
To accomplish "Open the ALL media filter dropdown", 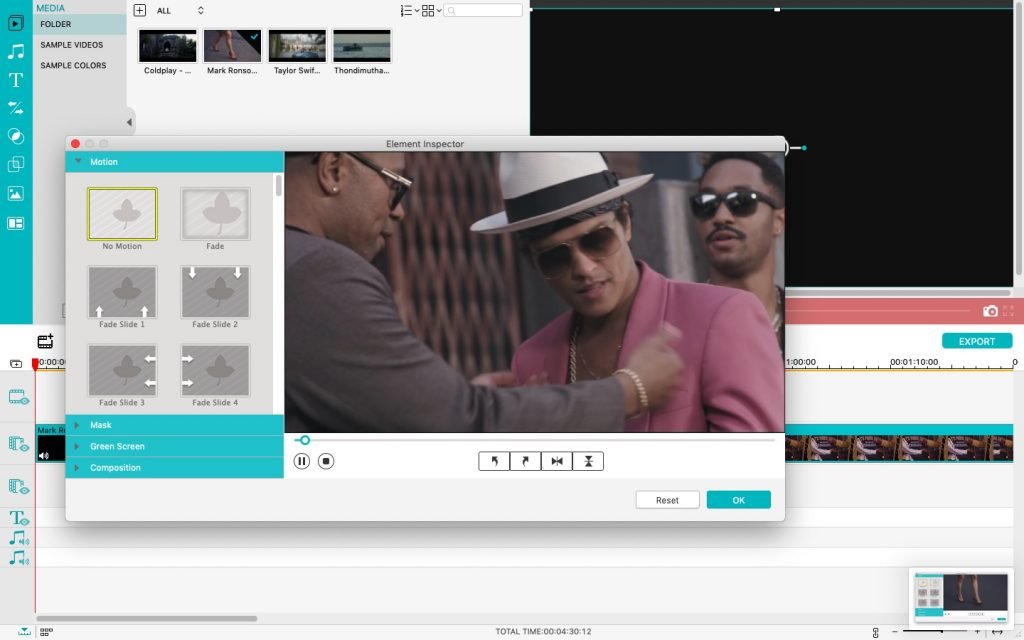I will click(180, 10).
